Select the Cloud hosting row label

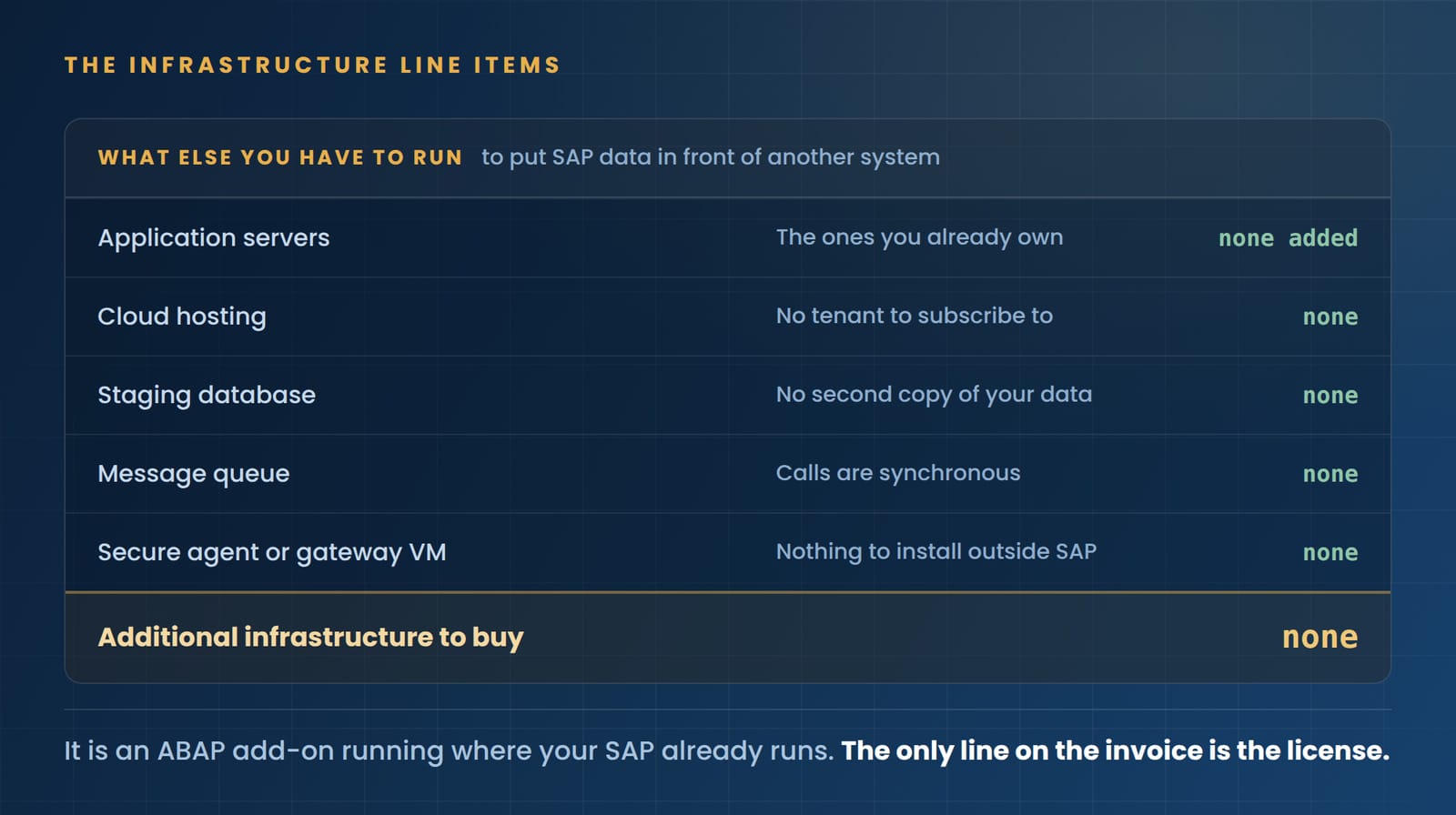pos(182,317)
